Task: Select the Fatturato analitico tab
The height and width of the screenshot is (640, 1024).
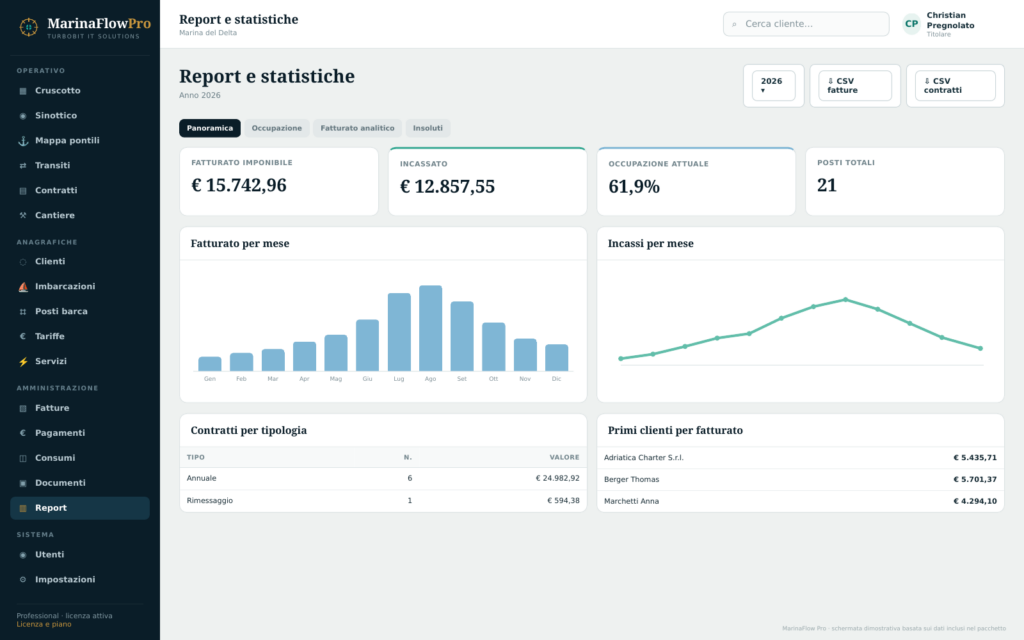Action: 357,128
